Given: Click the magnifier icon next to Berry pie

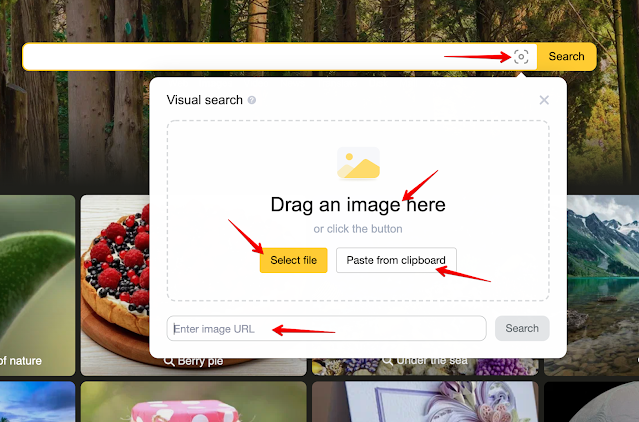Looking at the screenshot, I should click(x=169, y=360).
